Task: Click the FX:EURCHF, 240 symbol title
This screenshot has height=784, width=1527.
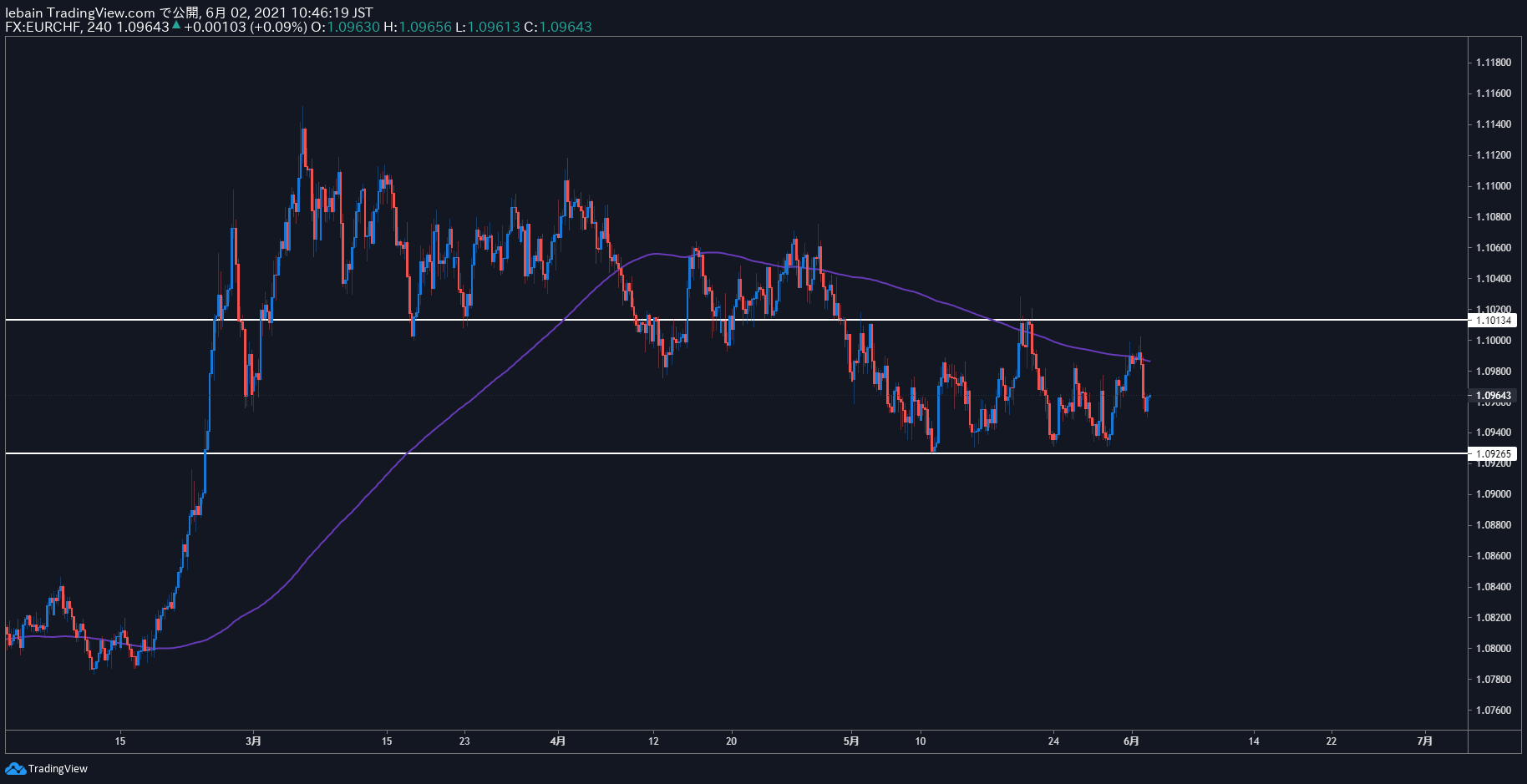Action: click(58, 27)
